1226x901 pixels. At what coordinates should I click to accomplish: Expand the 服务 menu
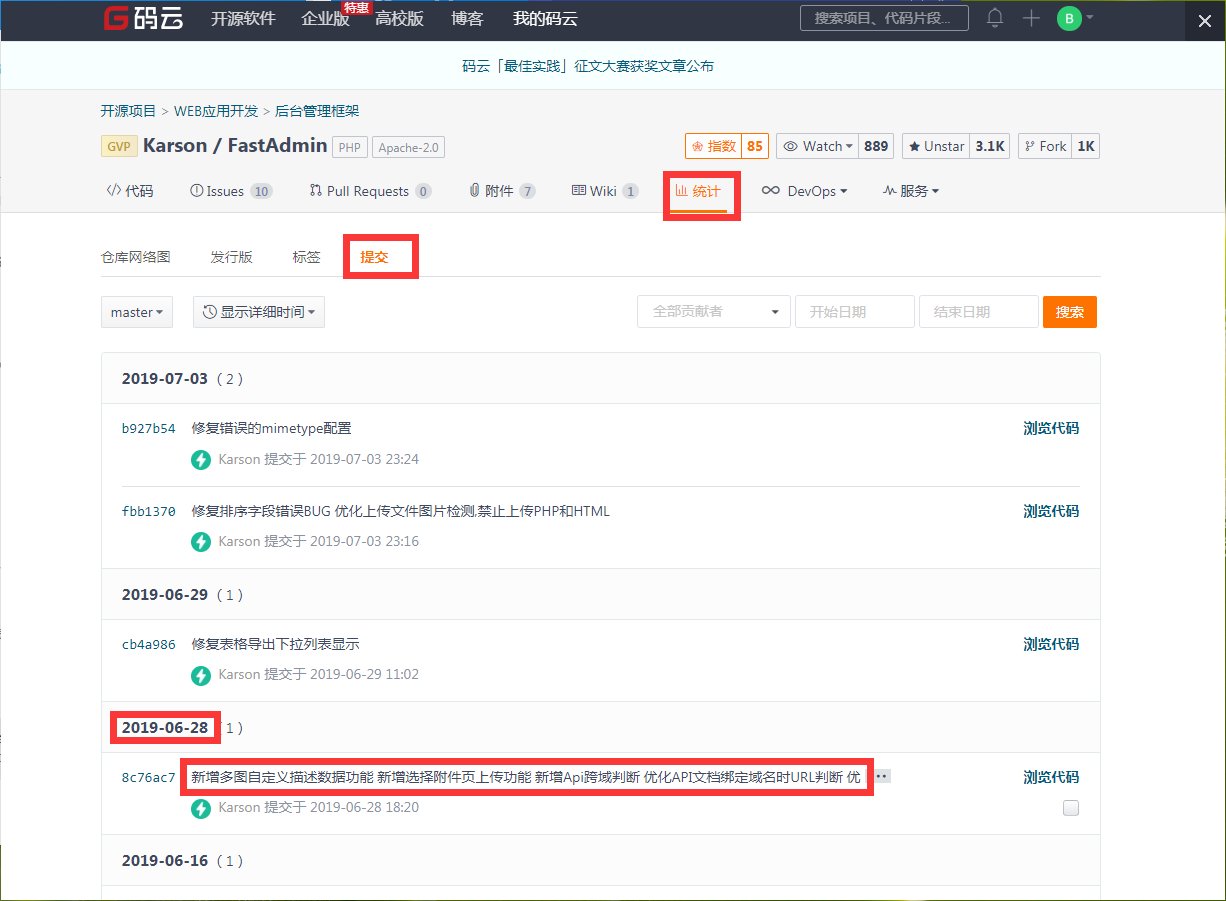coord(911,191)
